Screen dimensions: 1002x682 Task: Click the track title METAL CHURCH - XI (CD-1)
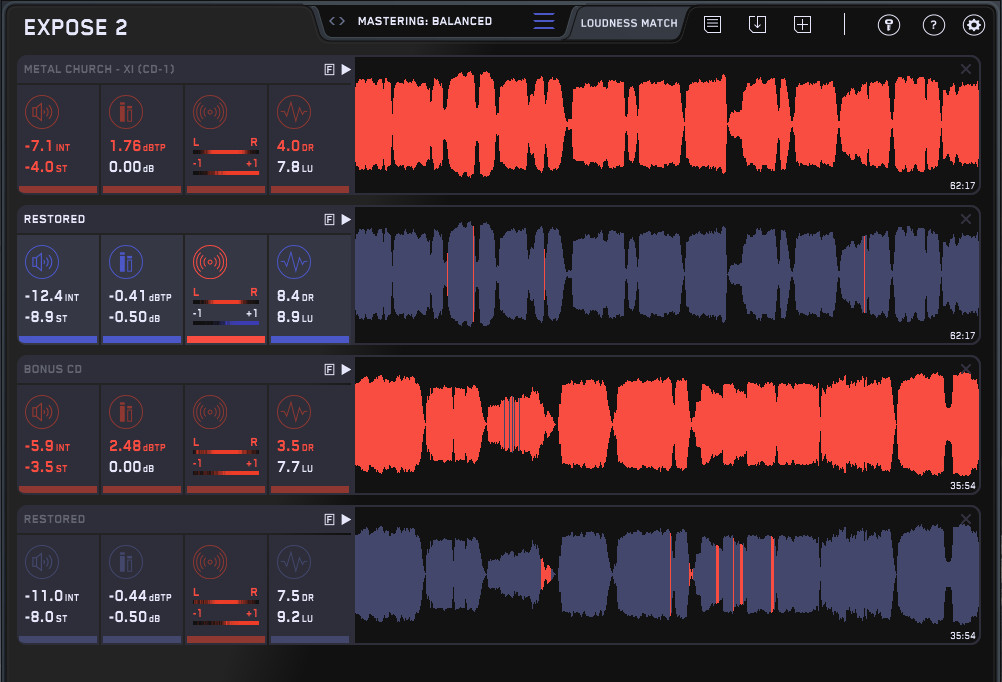(99, 69)
